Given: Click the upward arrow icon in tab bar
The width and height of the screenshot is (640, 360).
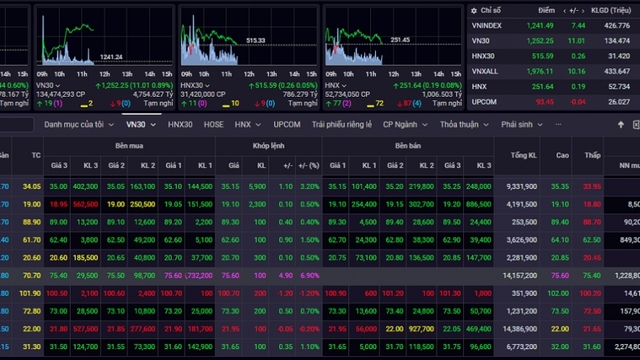Looking at the screenshot, I should 621,124.
